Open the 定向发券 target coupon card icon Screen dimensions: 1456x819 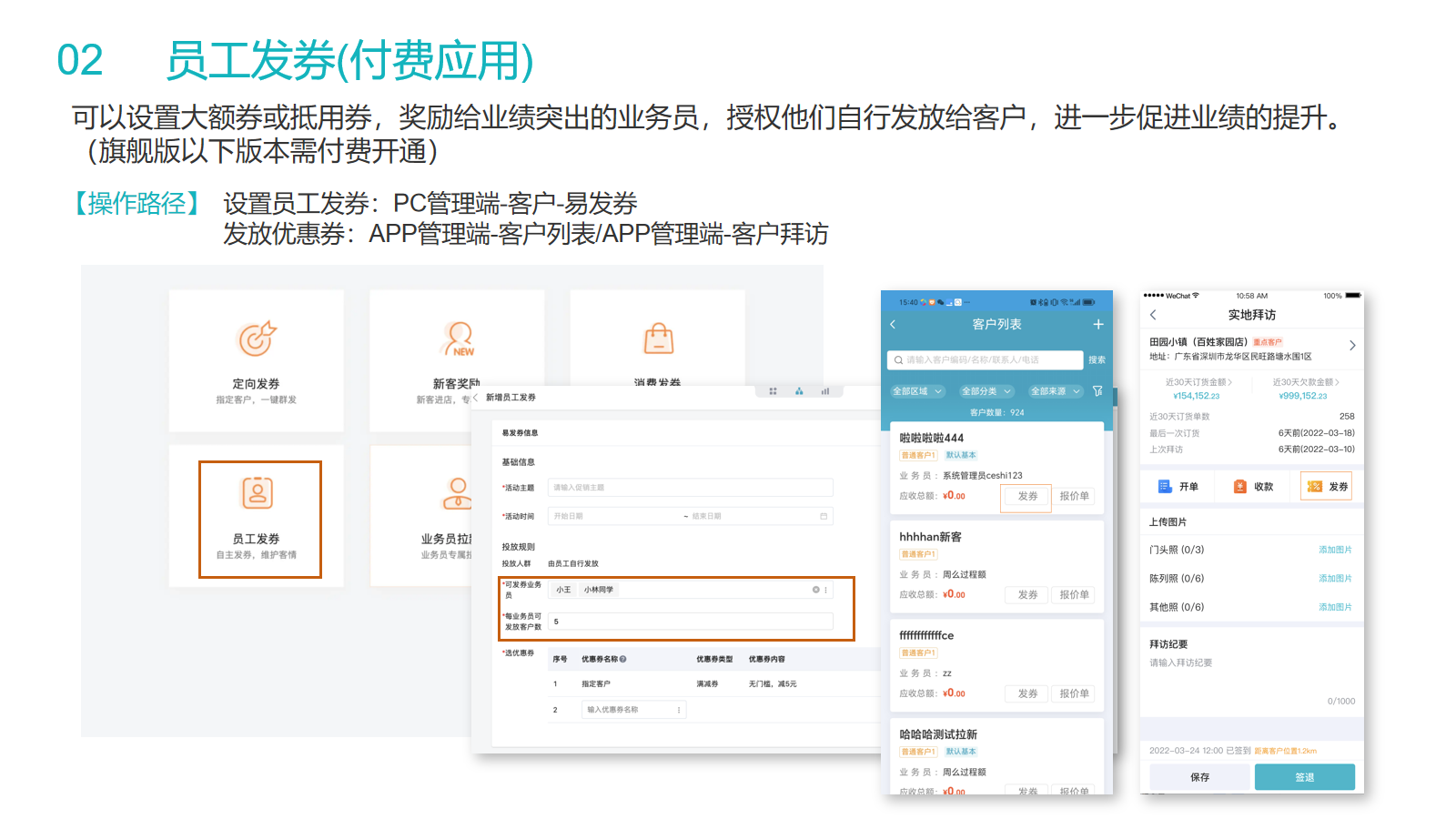(258, 339)
